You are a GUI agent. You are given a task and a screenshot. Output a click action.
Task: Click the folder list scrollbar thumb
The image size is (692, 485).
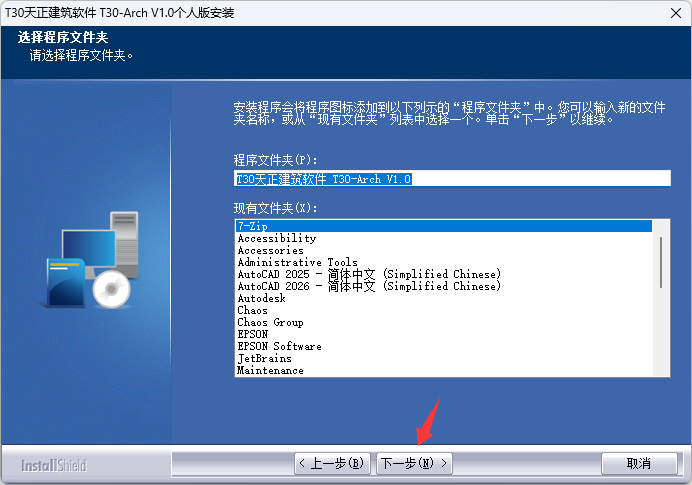click(x=661, y=263)
